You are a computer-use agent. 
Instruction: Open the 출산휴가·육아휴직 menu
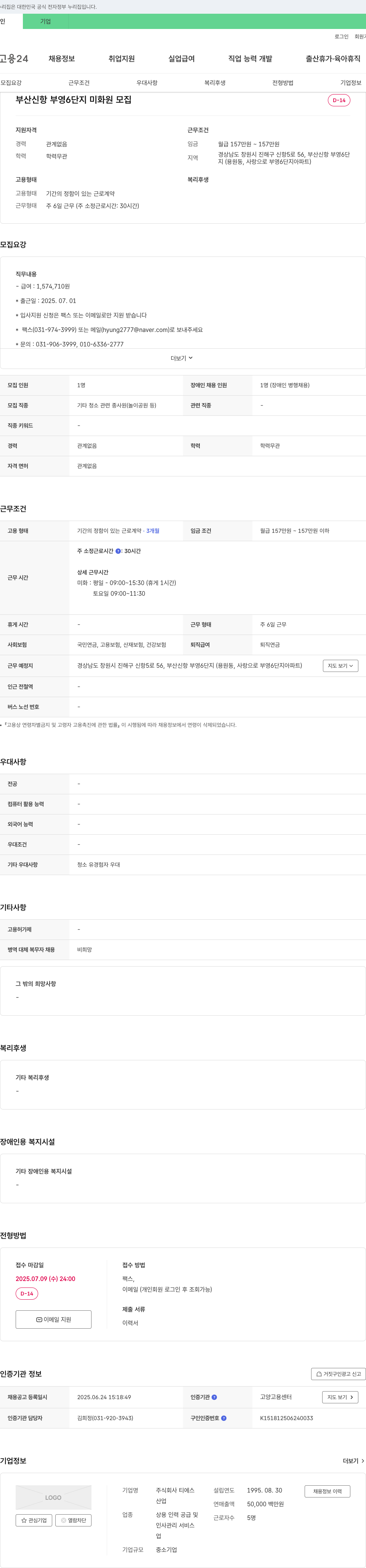pos(333,58)
